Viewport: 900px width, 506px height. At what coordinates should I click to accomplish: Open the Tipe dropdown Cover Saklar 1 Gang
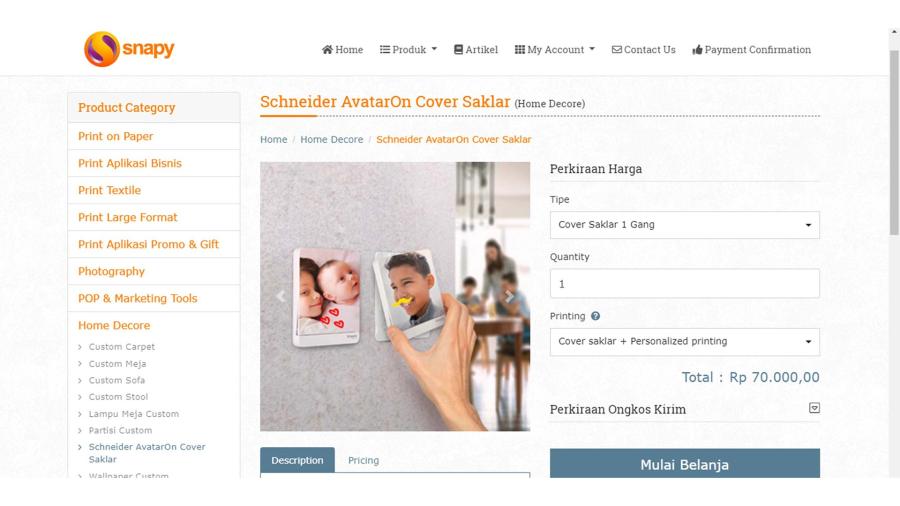[x=684, y=225]
